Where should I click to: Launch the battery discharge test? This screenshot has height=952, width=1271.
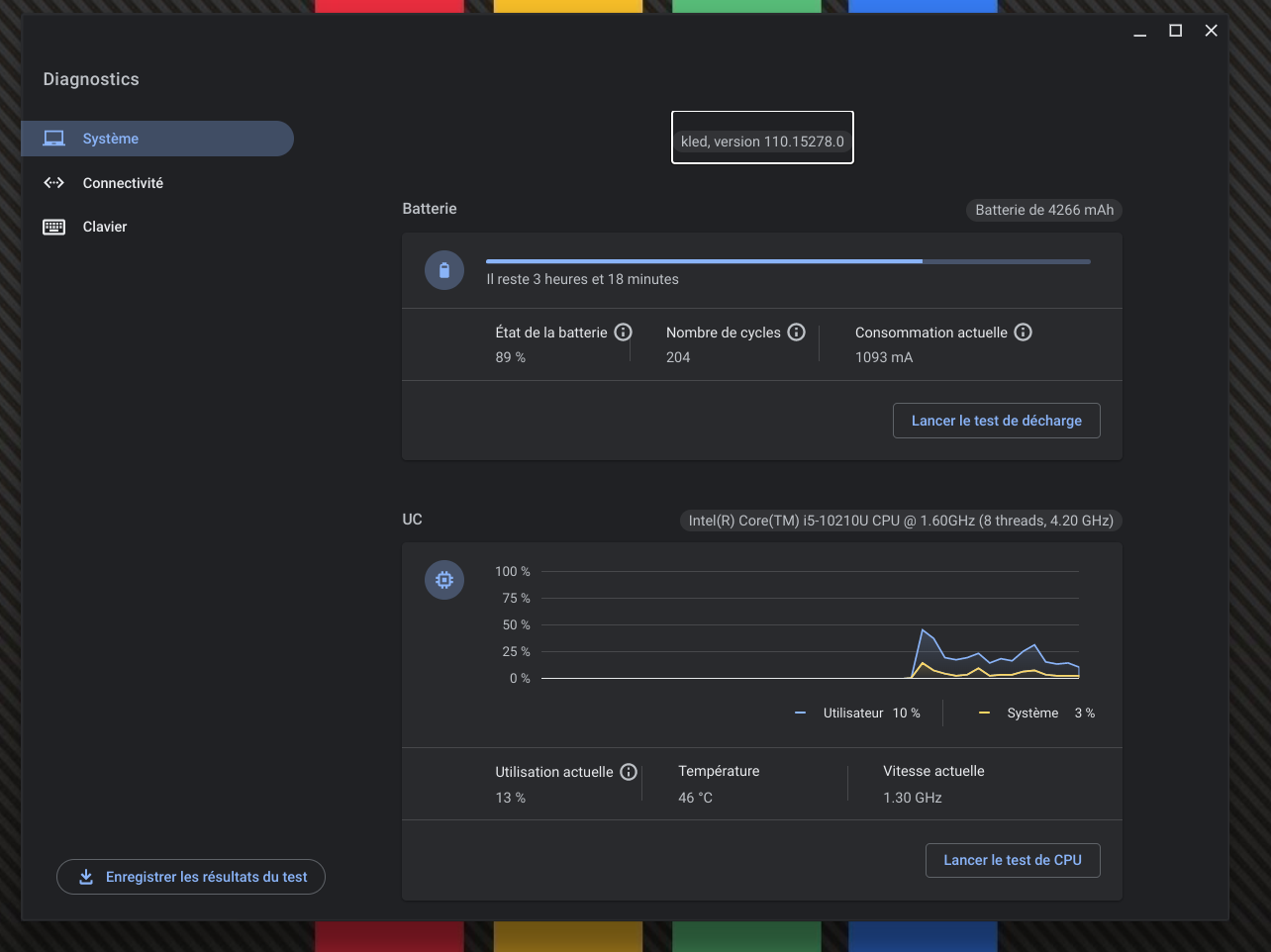coord(997,421)
